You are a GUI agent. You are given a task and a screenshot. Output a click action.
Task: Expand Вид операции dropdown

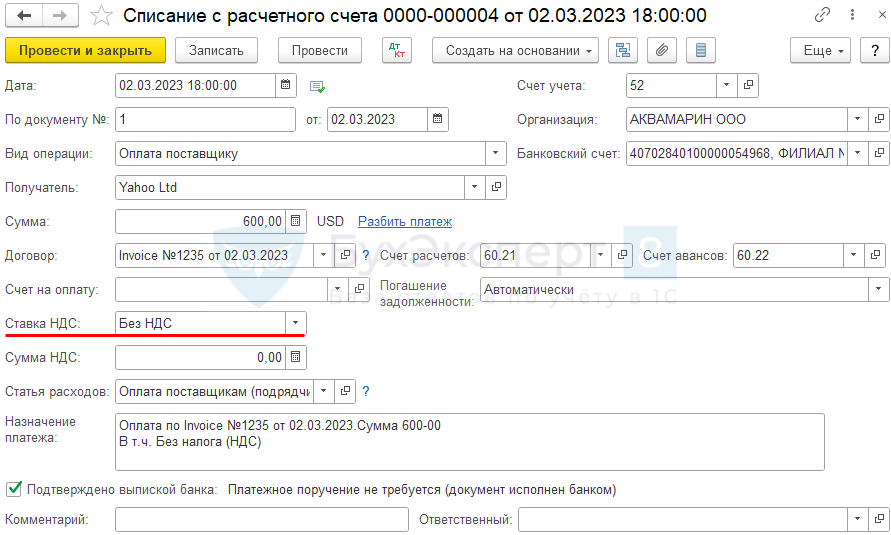496,153
